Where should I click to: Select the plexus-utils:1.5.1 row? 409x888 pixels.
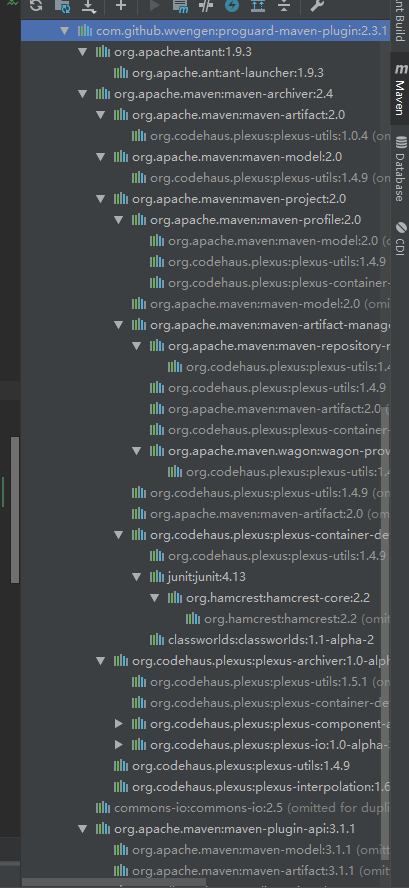[x=205, y=681]
